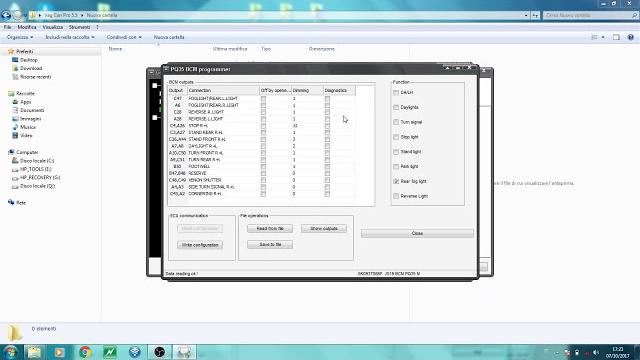Click the Explorer back arrow button
The image size is (640, 360).
6,15
